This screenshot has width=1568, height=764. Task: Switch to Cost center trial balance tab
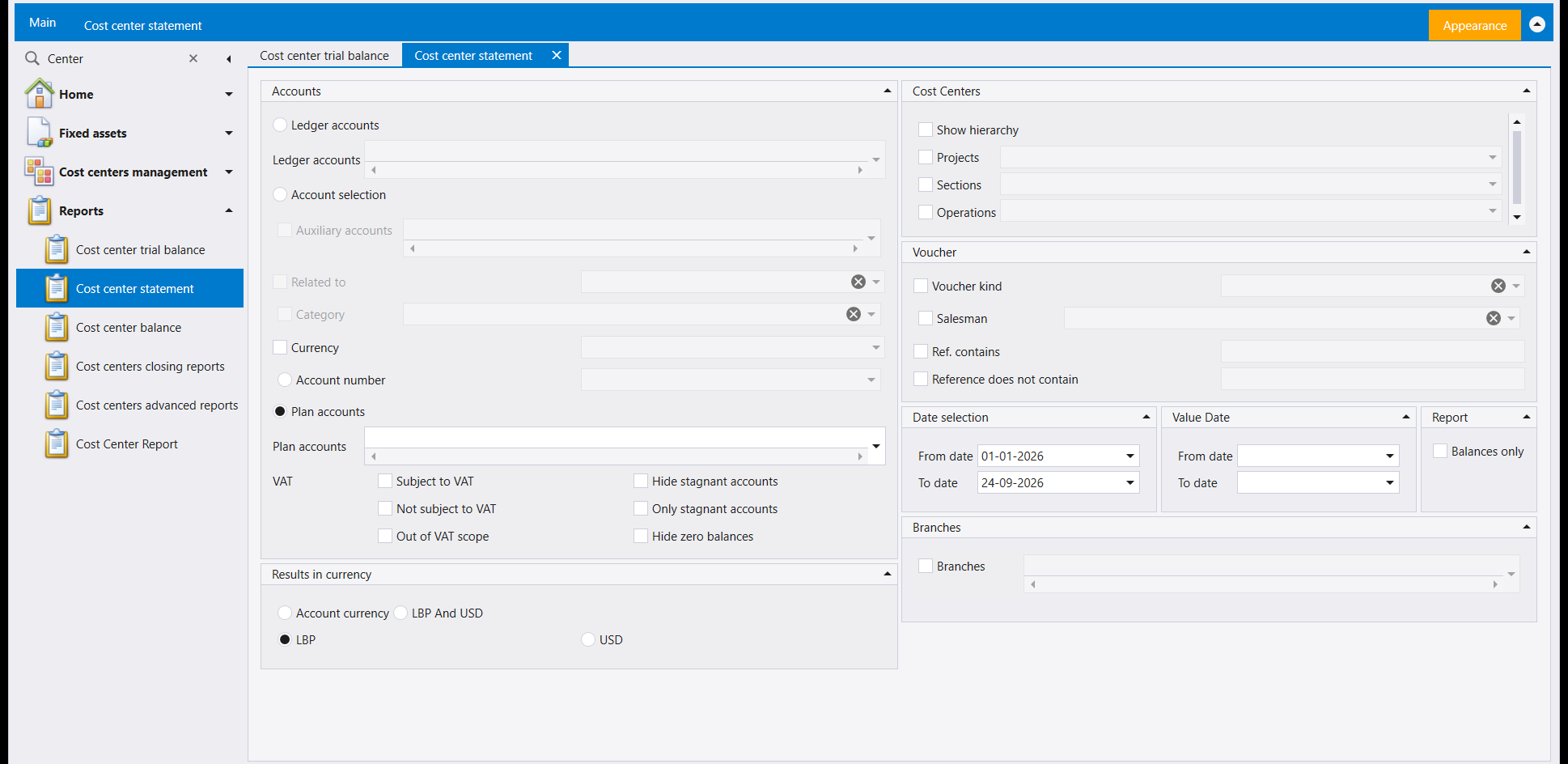[324, 55]
